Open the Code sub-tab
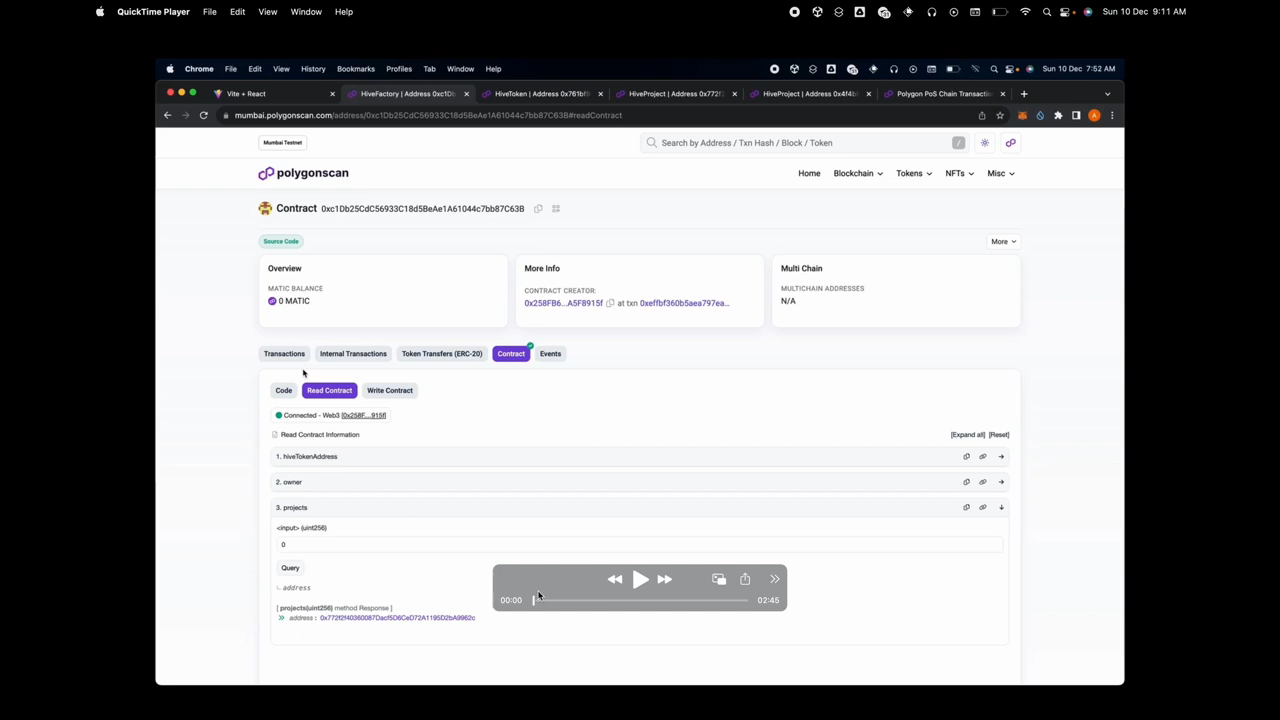The height and width of the screenshot is (720, 1280). click(x=284, y=391)
